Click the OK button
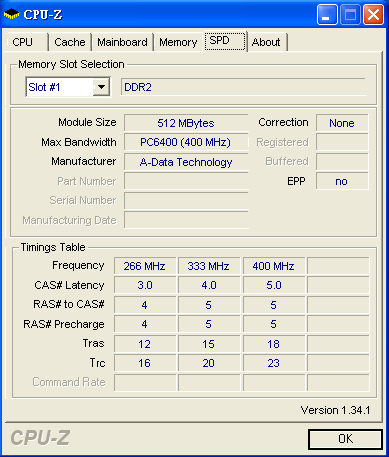Viewport: 389px width, 457px height. pos(345,439)
